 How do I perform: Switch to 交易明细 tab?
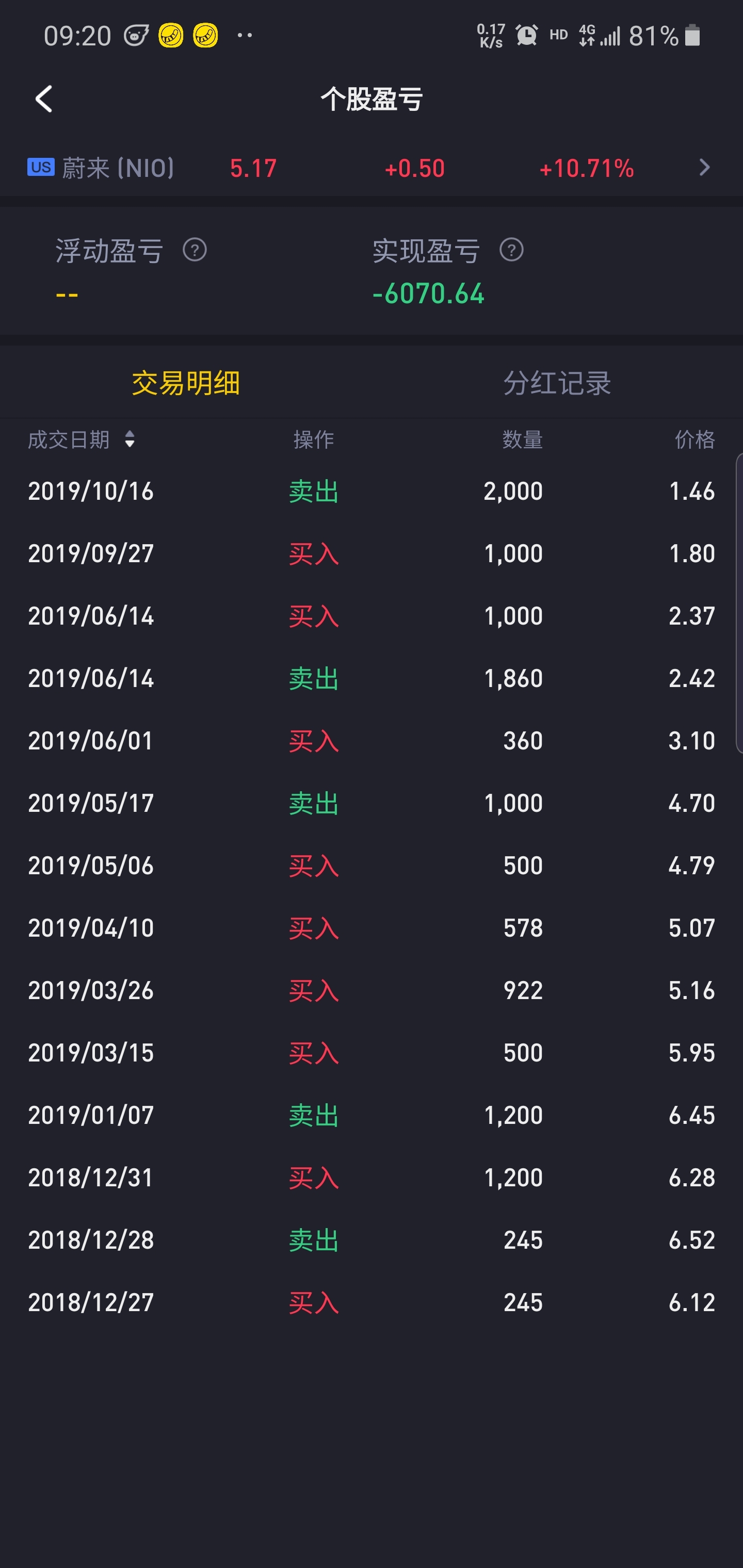(186, 383)
